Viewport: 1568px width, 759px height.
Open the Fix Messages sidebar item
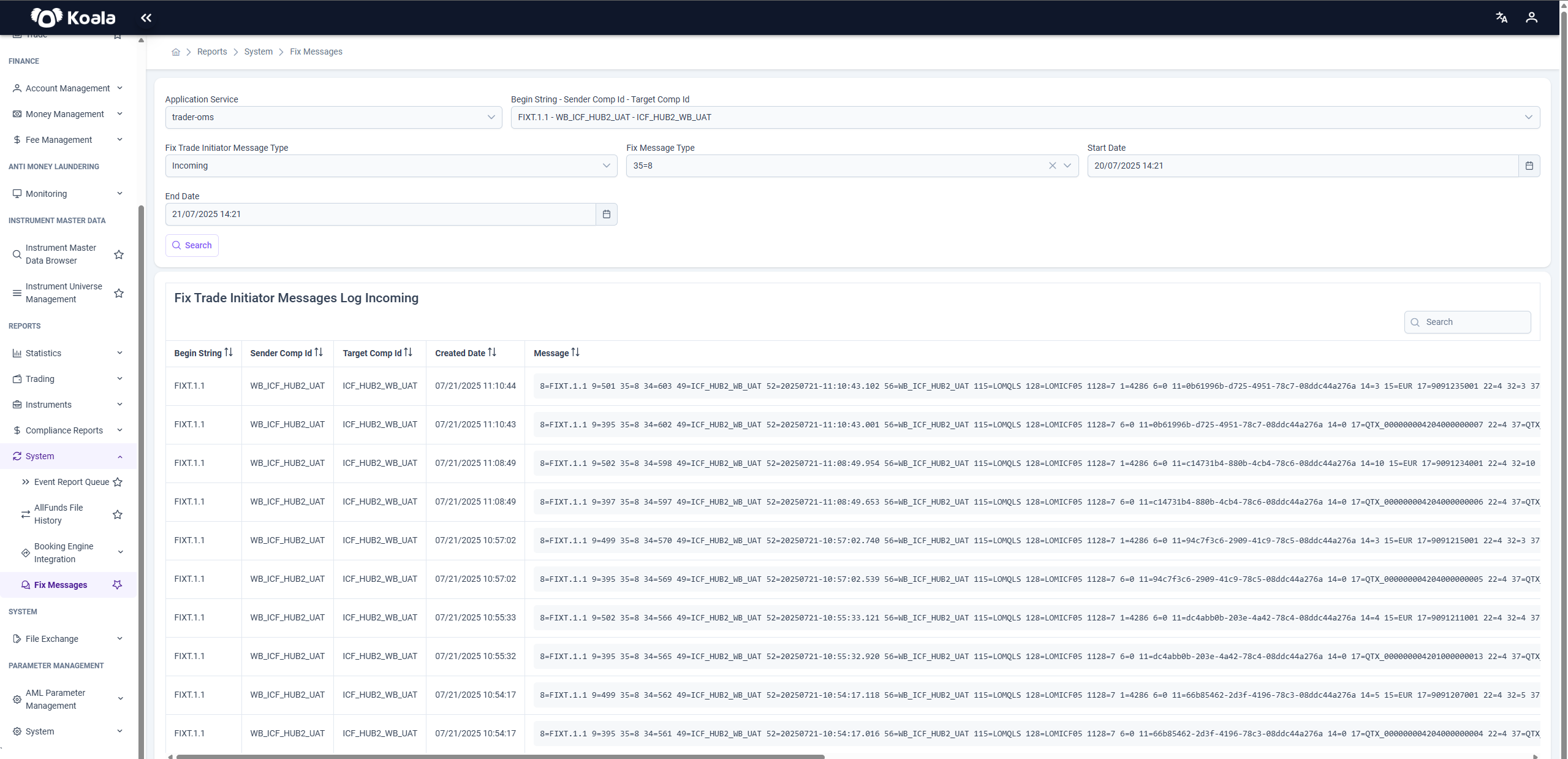click(61, 585)
